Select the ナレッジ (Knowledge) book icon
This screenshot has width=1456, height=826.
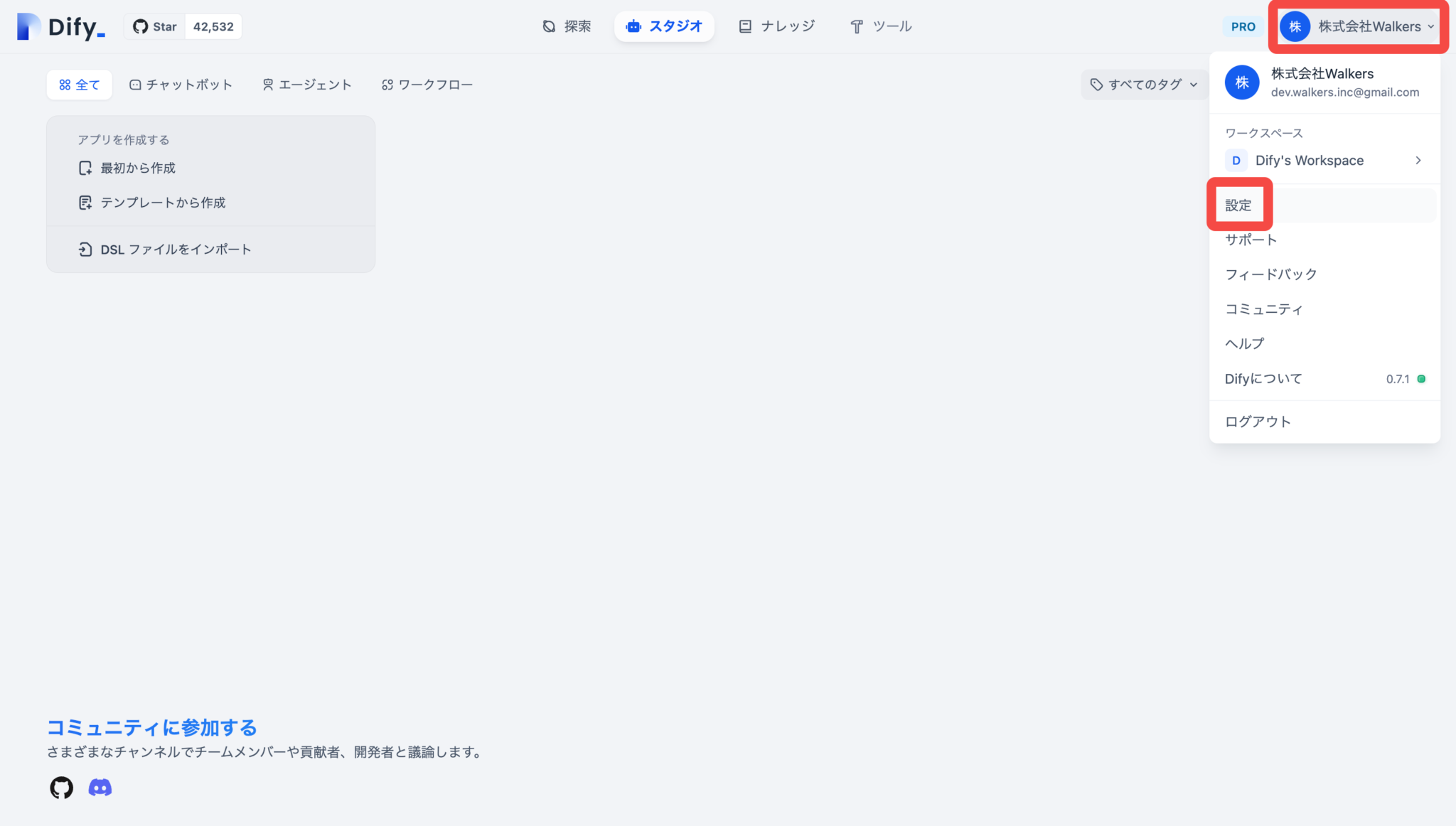click(x=744, y=26)
